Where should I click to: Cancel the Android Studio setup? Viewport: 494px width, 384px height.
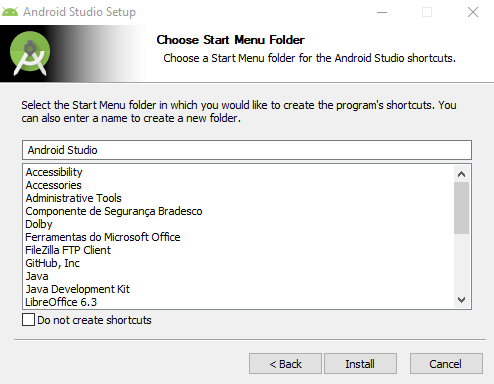[x=446, y=364]
